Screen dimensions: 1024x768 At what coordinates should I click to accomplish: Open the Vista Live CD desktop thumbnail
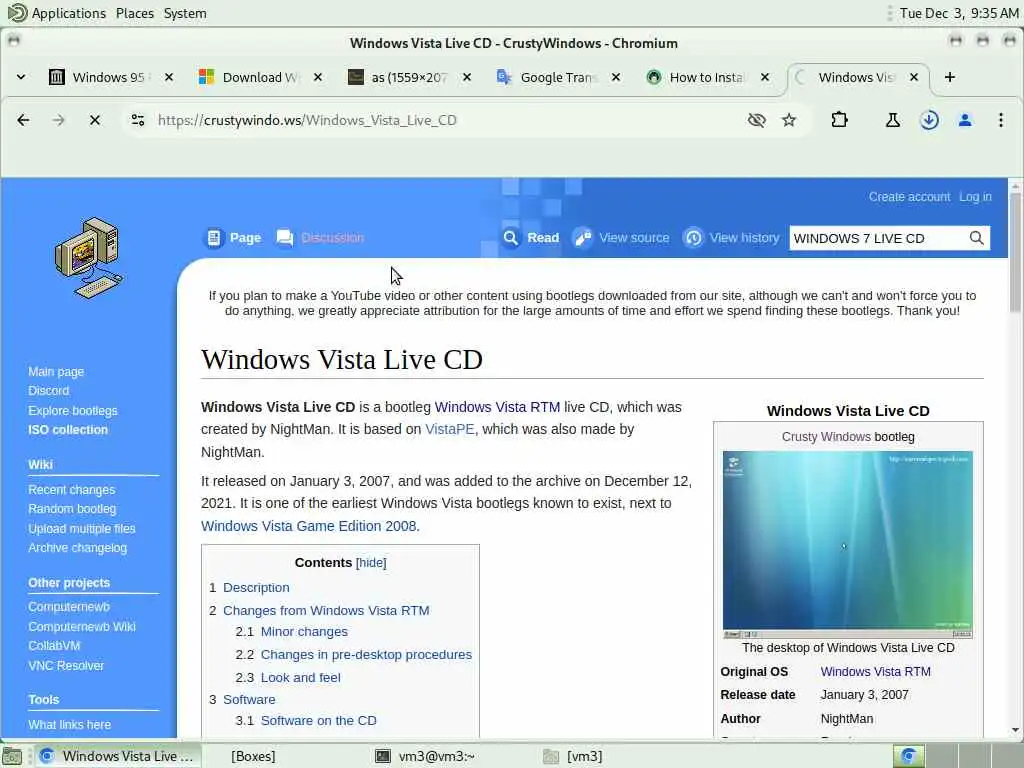click(x=848, y=545)
